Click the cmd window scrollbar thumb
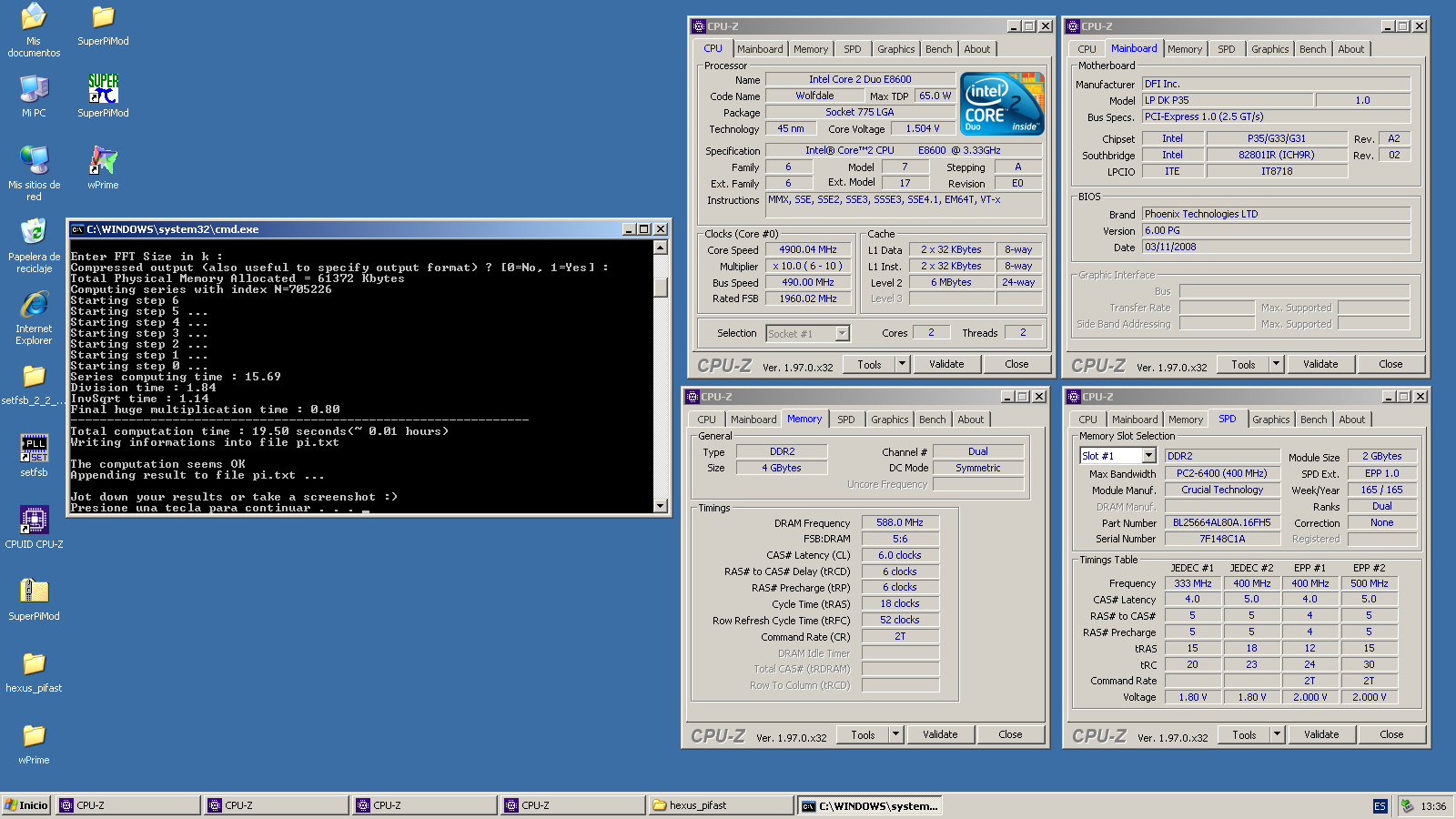 (661, 287)
